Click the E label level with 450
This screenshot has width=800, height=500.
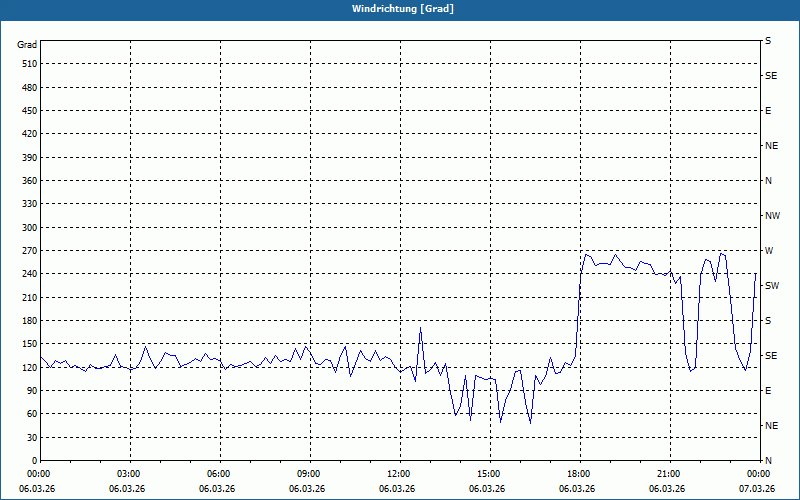click(x=768, y=111)
